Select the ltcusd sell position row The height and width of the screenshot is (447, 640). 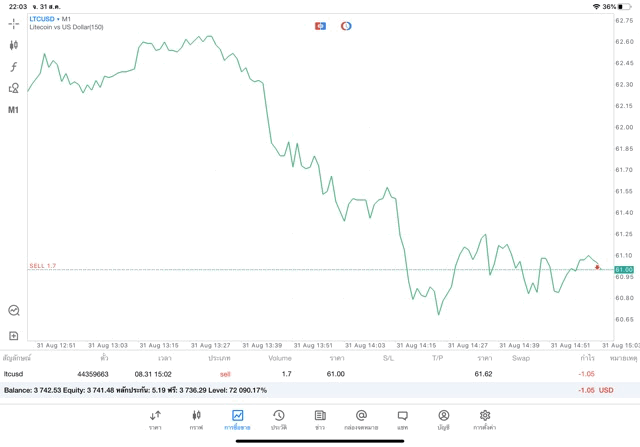point(300,374)
